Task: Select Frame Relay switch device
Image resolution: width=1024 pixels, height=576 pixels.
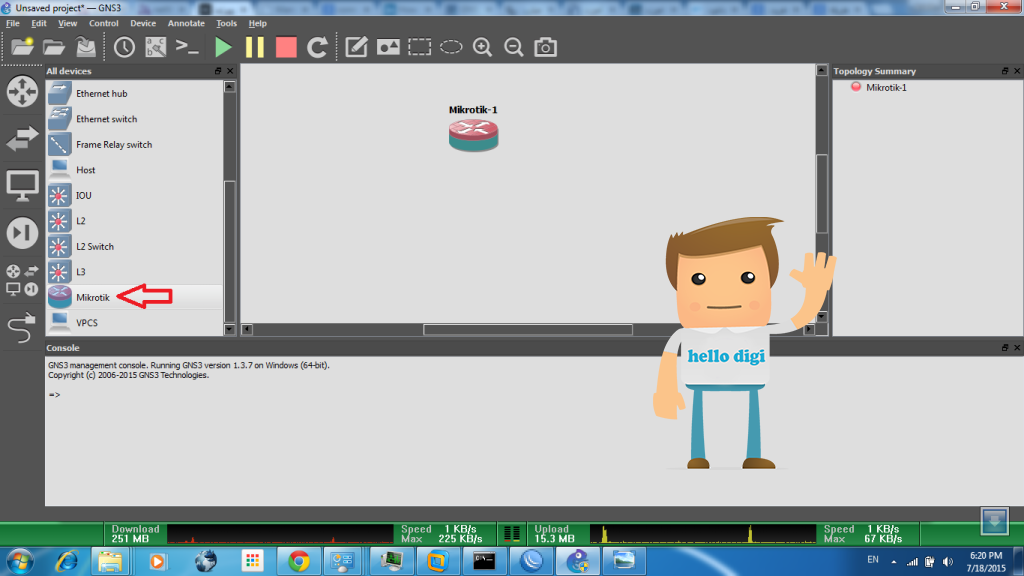Action: [135, 144]
